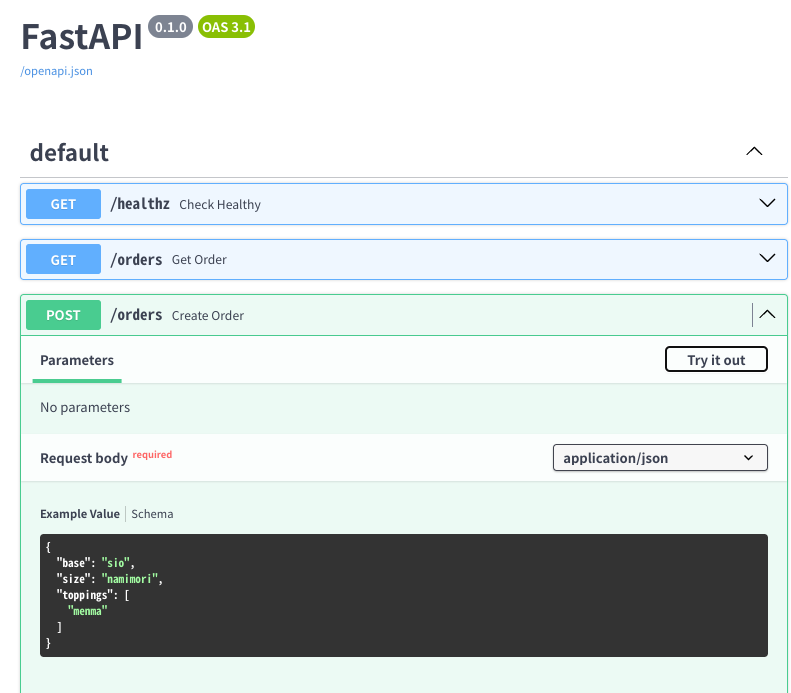The height and width of the screenshot is (693, 791).
Task: Click the Create Order summary text
Action: coord(207,316)
